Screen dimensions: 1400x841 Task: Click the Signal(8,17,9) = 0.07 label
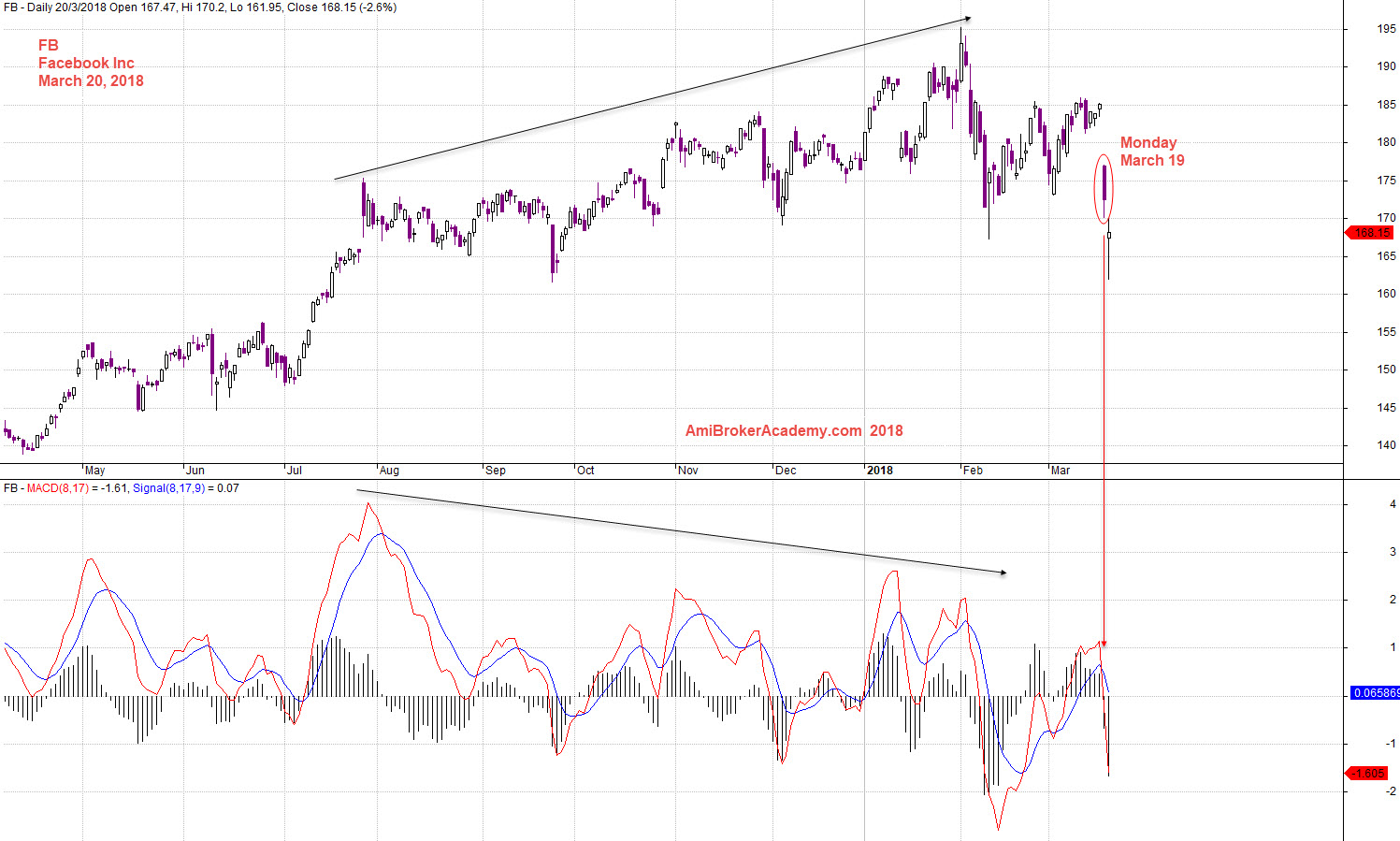tap(186, 488)
